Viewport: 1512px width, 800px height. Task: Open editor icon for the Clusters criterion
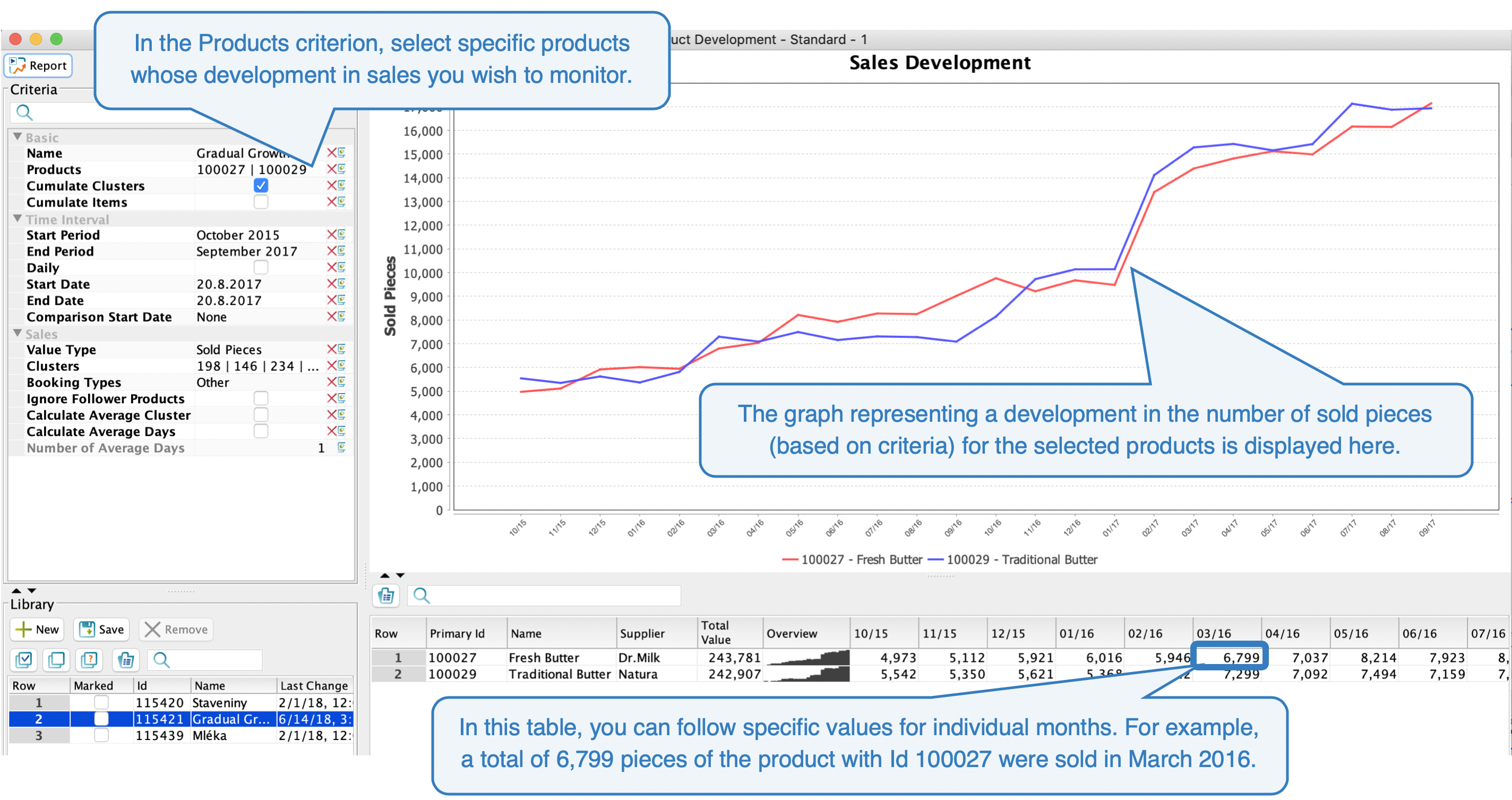tap(341, 365)
